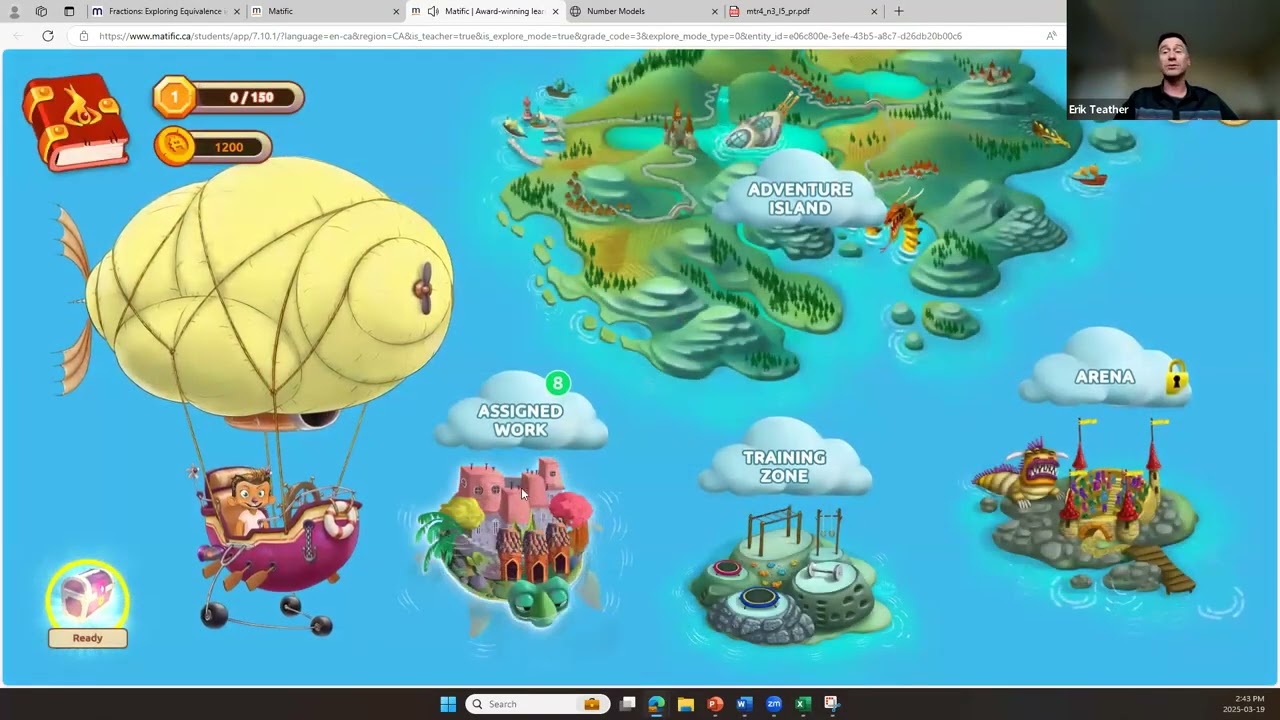The height and width of the screenshot is (720, 1280).
Task: Click the site info padlock icon
Action: click(84, 36)
